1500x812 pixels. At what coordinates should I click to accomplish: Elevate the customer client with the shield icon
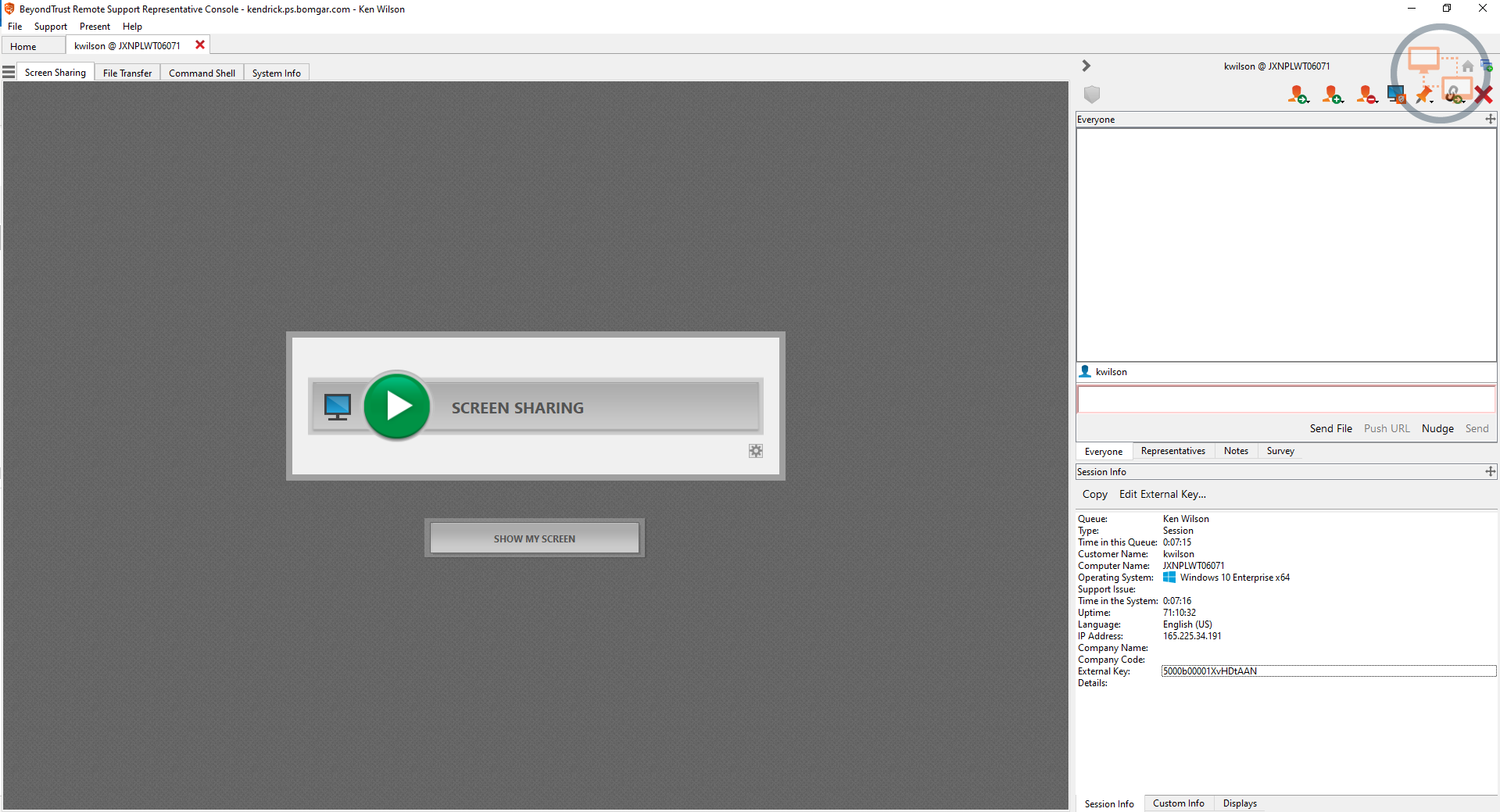1396,94
